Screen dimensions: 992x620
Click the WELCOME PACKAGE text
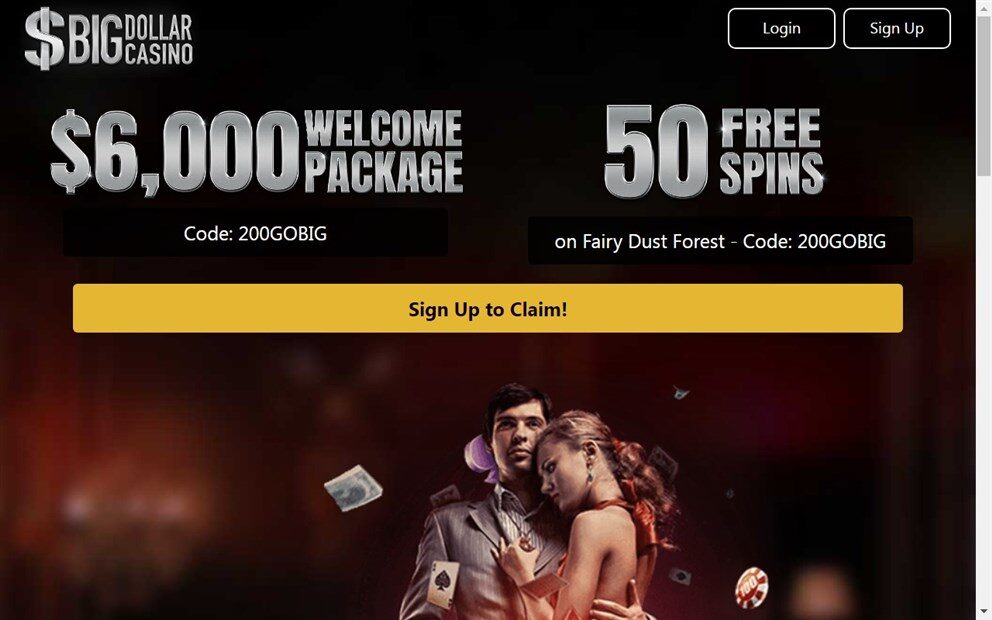(383, 151)
